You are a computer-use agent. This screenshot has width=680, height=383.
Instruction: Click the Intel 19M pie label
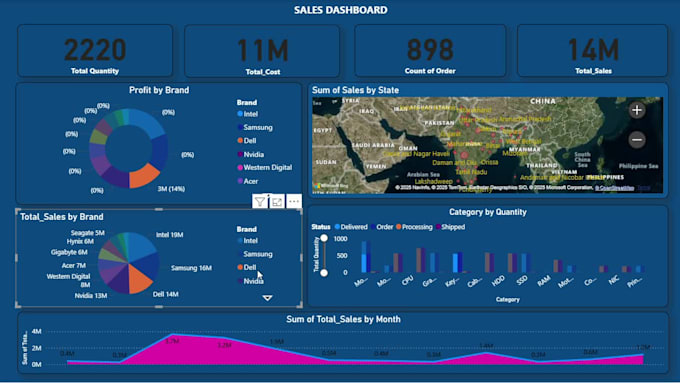[x=170, y=235]
